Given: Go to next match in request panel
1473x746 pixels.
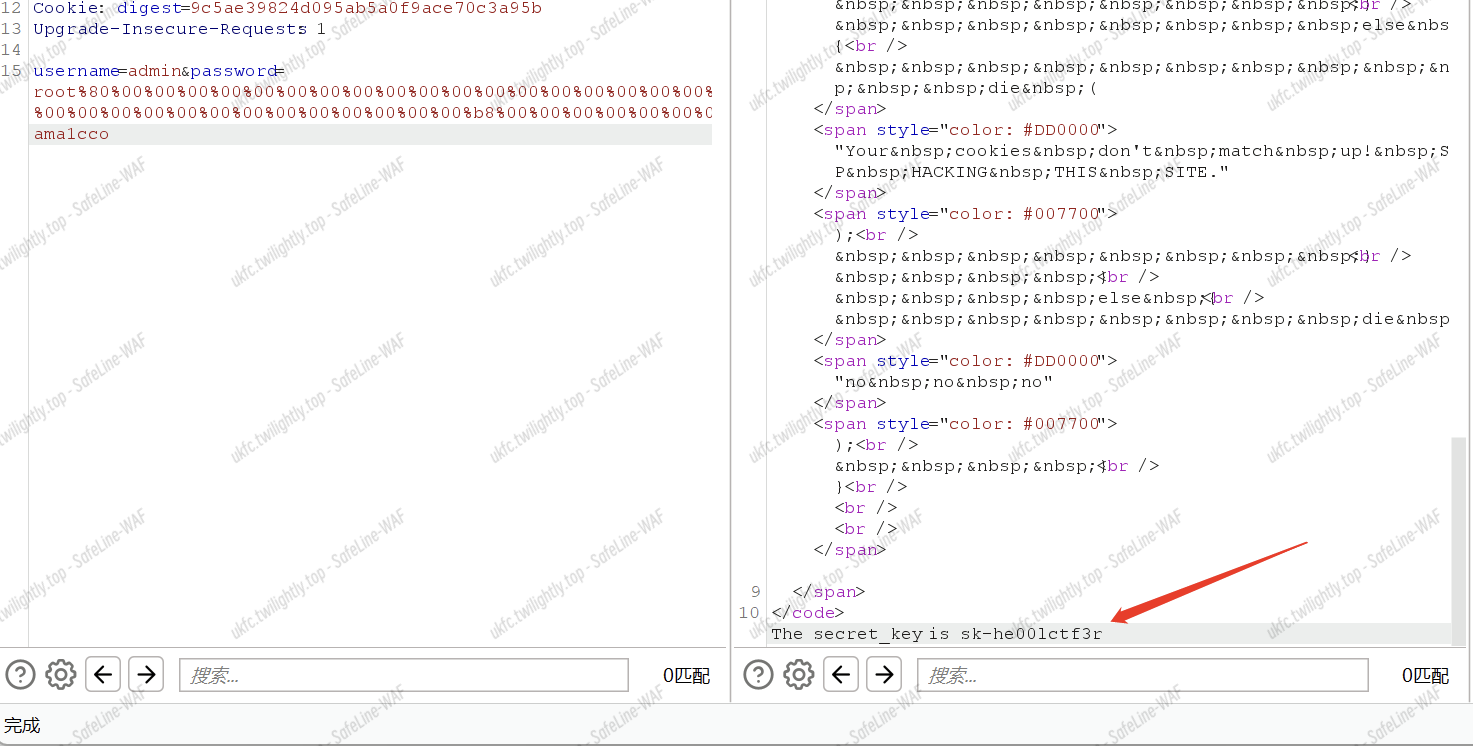Looking at the screenshot, I should [x=146, y=675].
